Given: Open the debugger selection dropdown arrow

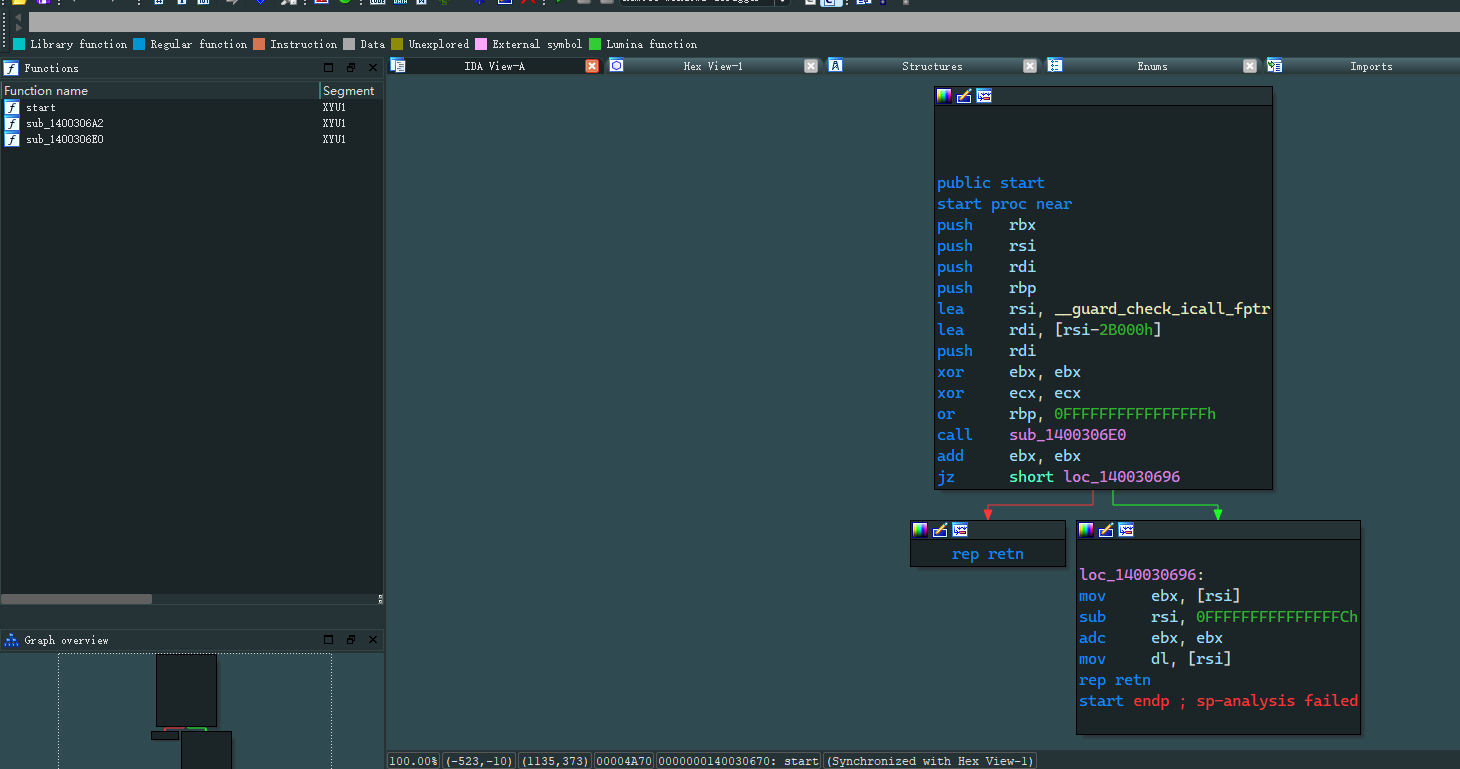Looking at the screenshot, I should click(x=782, y=3).
